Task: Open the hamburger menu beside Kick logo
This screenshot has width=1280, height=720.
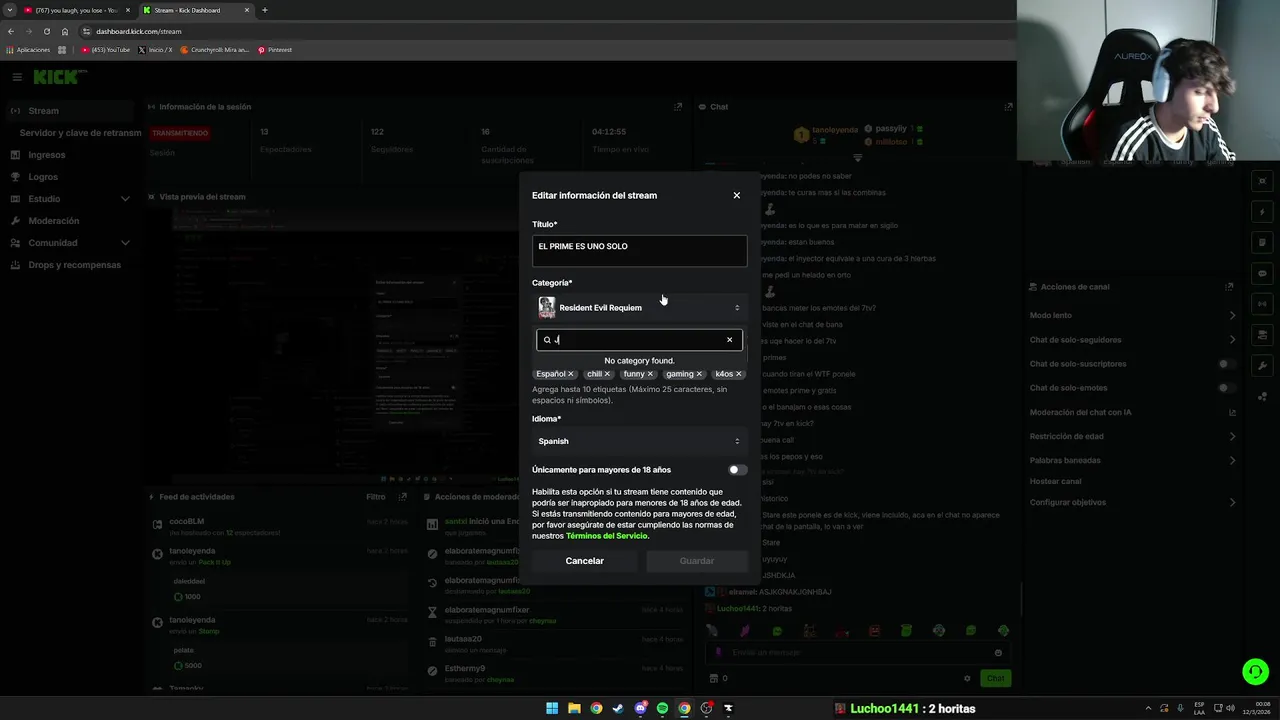Action: pos(17,77)
